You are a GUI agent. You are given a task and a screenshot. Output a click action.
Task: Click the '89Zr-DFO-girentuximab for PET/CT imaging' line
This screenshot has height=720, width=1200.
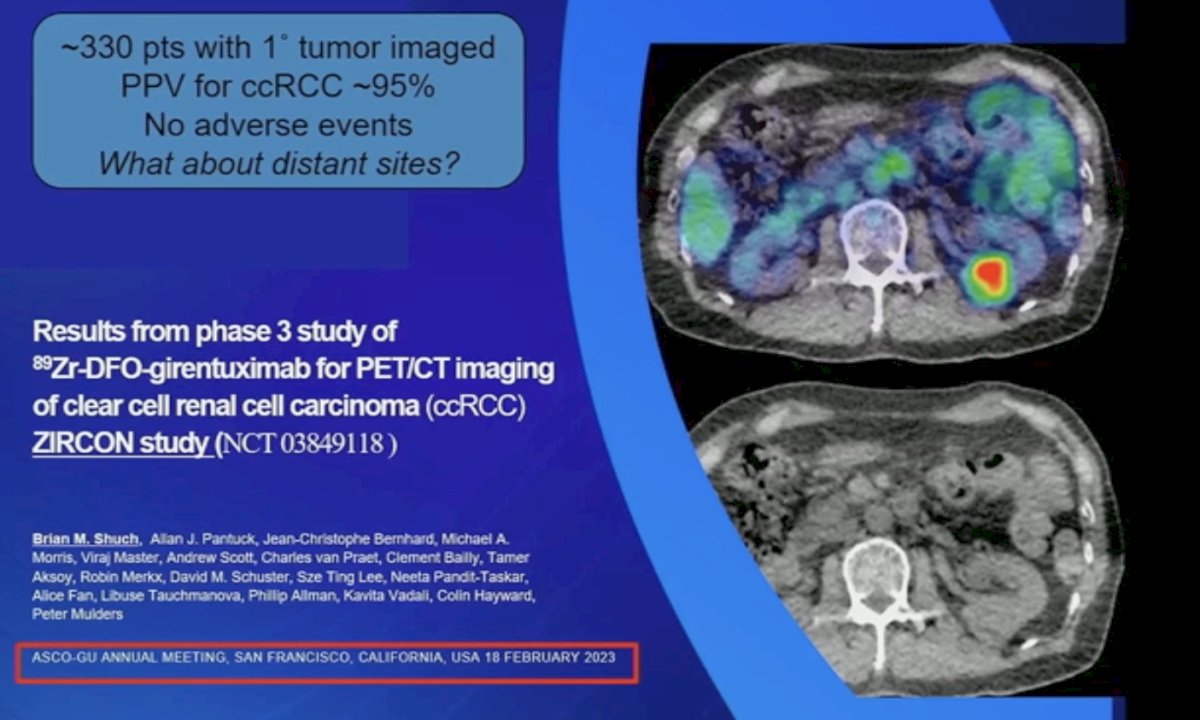pyautogui.click(x=294, y=369)
